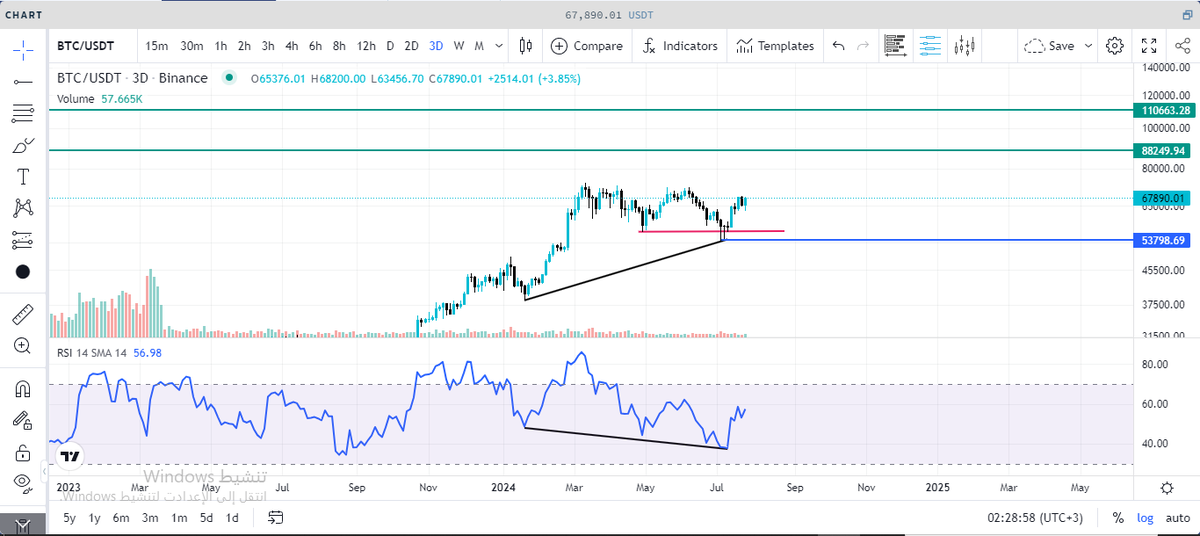This screenshot has height=536, width=1200.
Task: Toggle hide all drawings eye
Action: coord(23,483)
